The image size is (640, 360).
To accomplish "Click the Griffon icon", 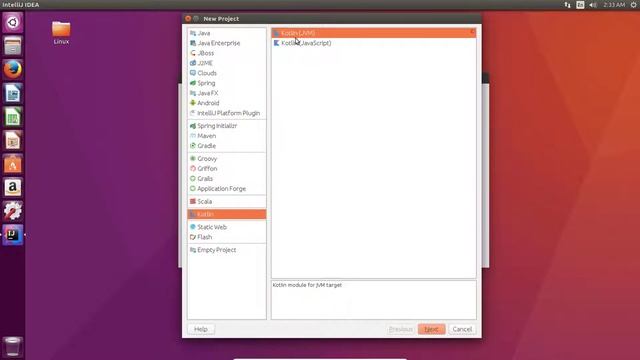I will point(193,169).
